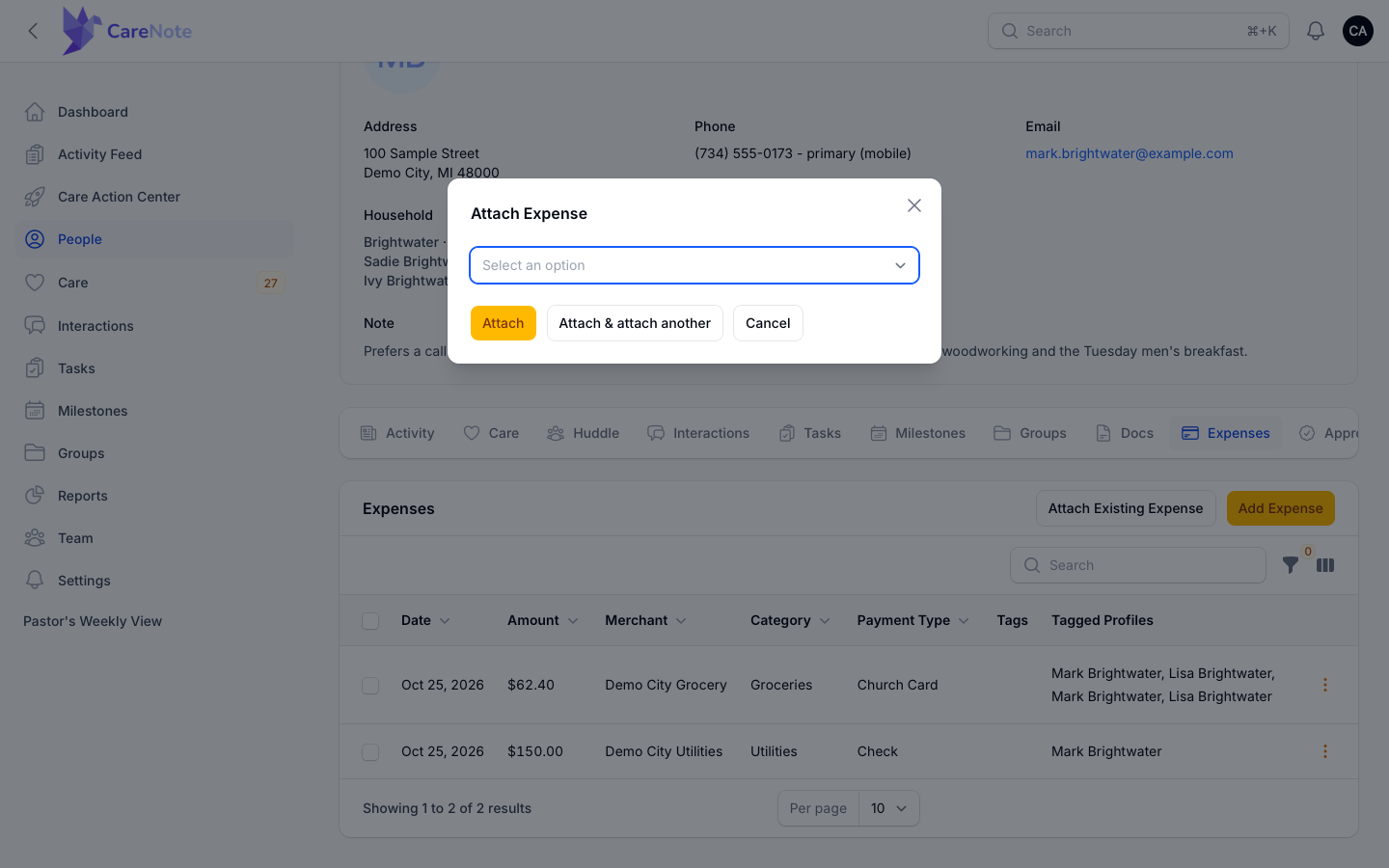The height and width of the screenshot is (868, 1389).
Task: Open Interactions in the sidebar
Action: click(154, 326)
